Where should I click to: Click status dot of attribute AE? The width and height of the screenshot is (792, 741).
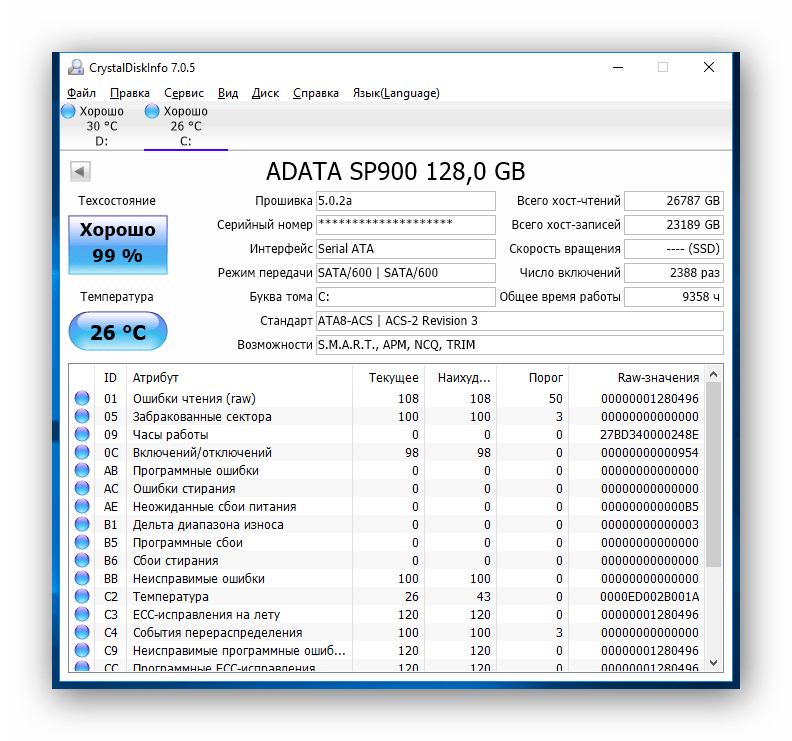click(82, 506)
